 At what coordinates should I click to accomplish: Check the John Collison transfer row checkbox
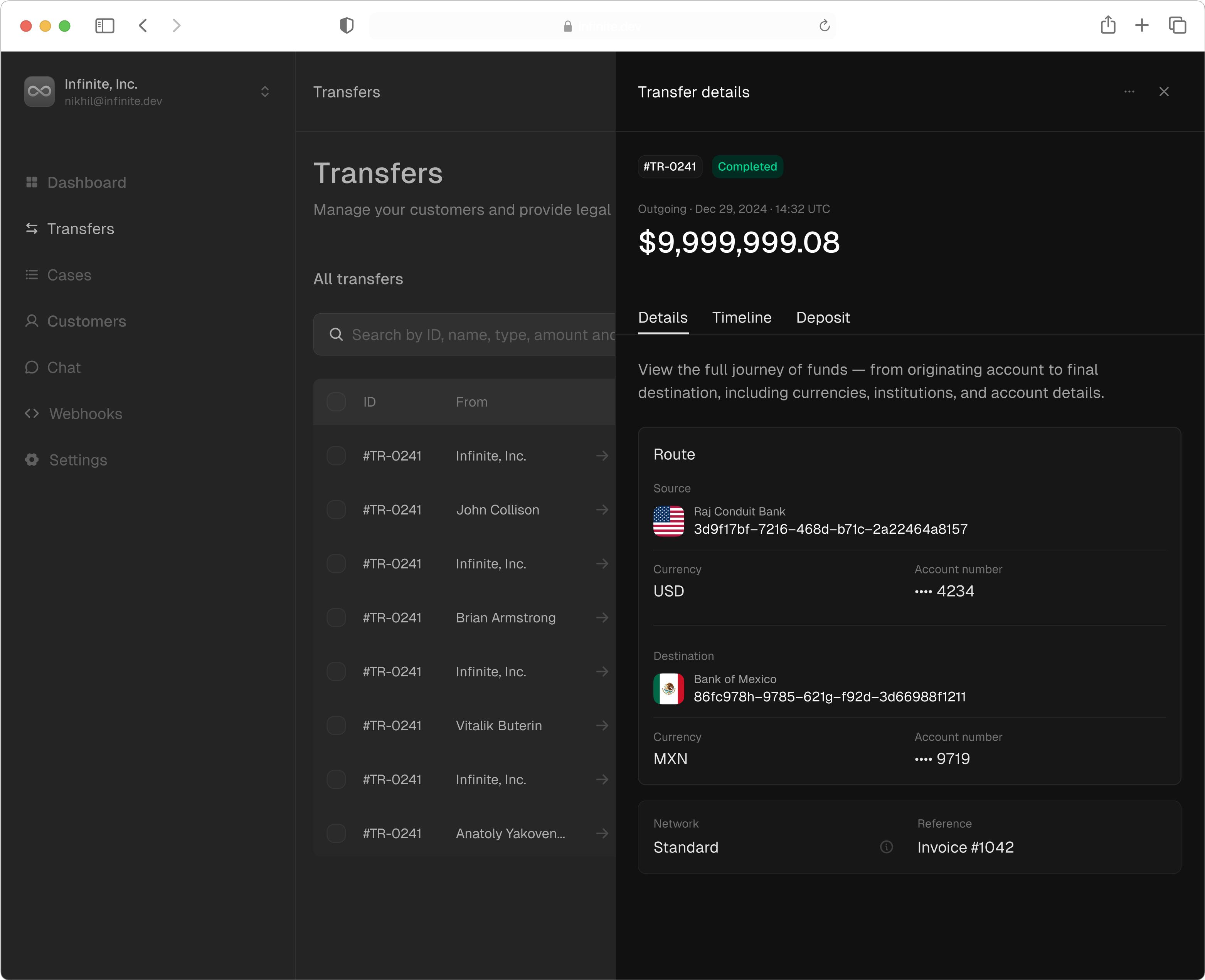[336, 510]
